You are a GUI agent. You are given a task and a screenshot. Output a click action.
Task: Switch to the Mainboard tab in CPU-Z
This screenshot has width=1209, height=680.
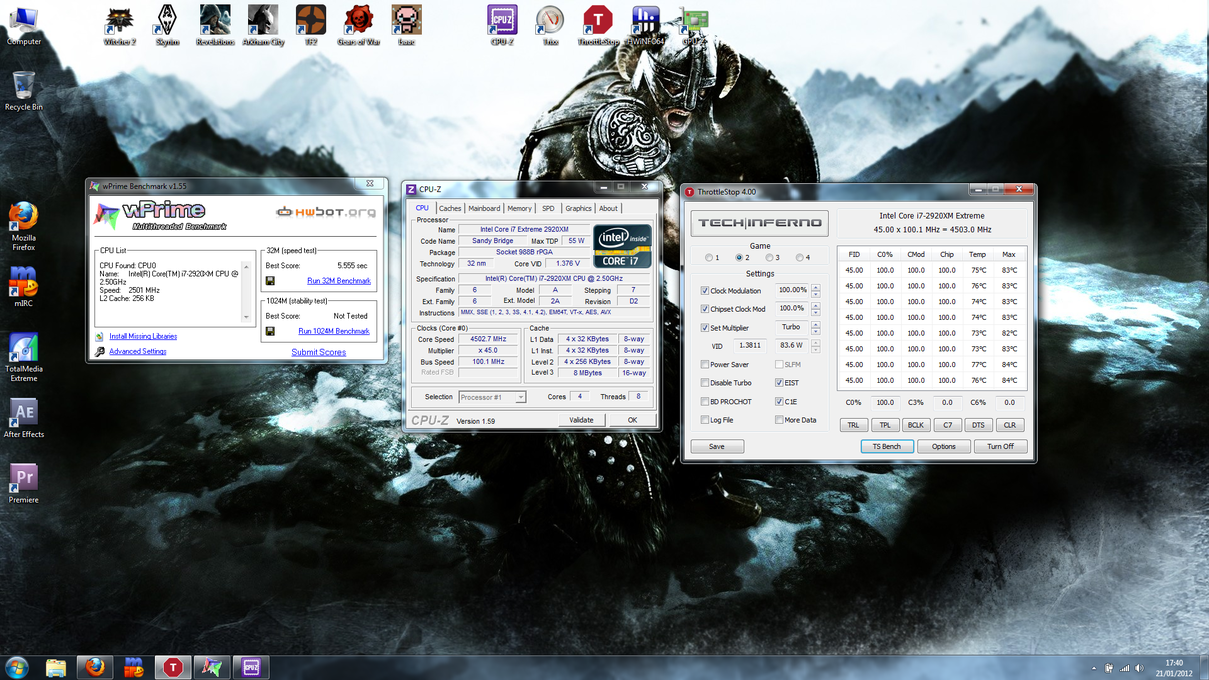click(484, 209)
